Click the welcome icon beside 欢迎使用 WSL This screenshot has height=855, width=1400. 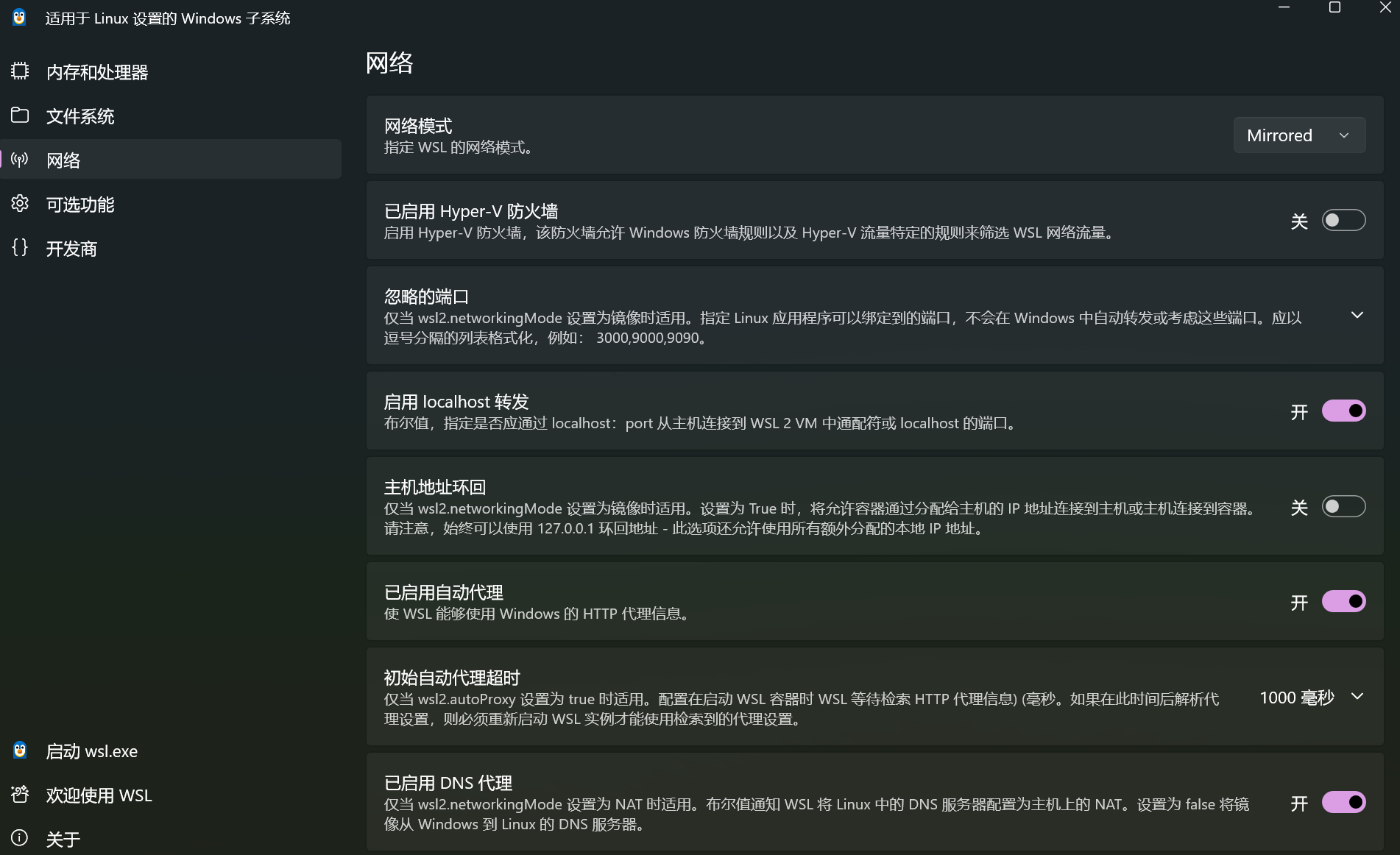(20, 794)
